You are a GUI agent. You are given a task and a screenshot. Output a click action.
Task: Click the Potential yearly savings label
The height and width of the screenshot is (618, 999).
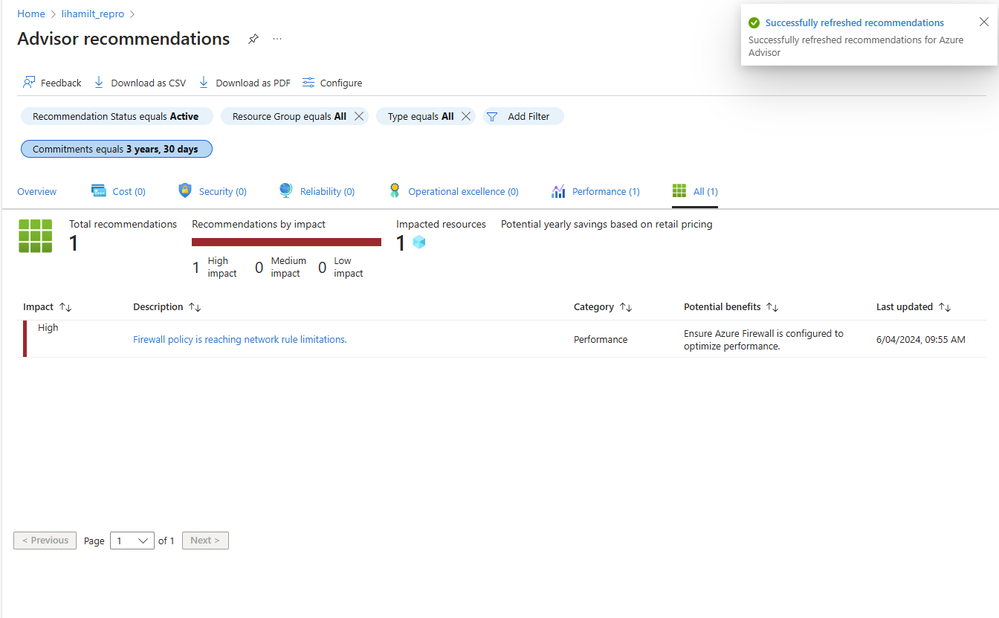(607, 224)
